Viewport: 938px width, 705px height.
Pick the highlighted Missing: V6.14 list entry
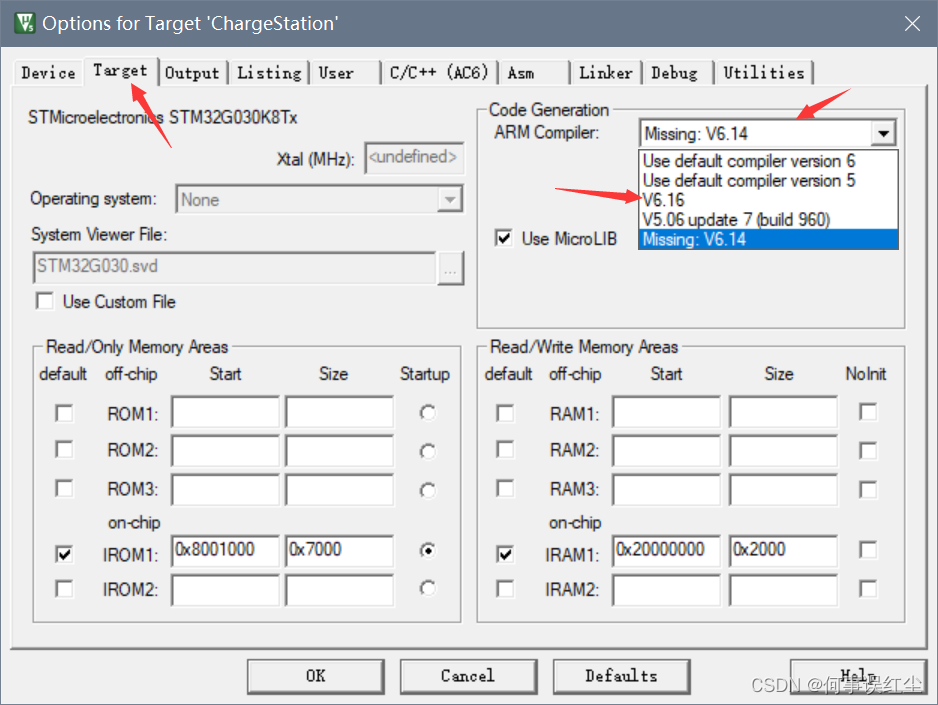pyautogui.click(x=769, y=239)
